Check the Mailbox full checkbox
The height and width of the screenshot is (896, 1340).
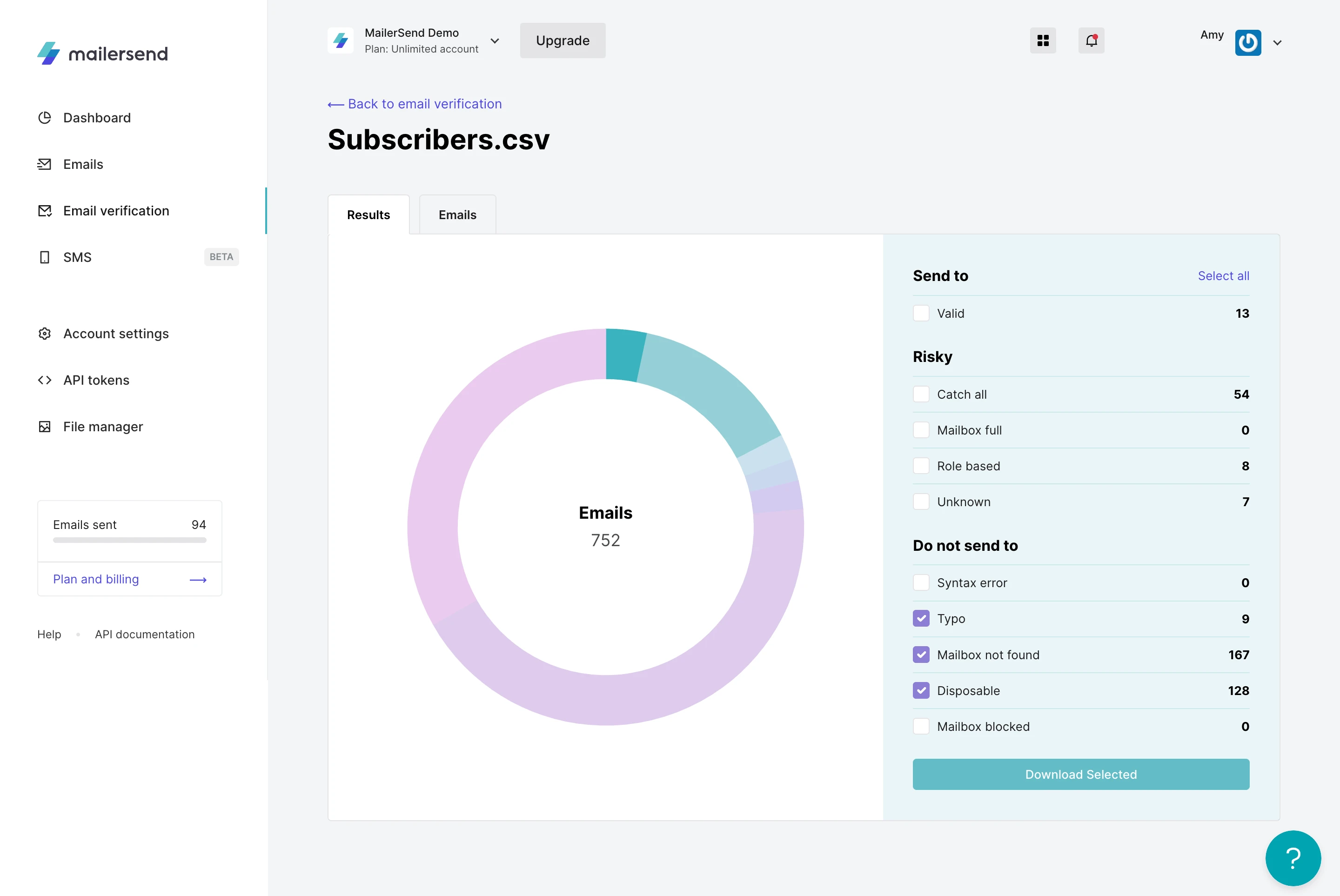[921, 430]
